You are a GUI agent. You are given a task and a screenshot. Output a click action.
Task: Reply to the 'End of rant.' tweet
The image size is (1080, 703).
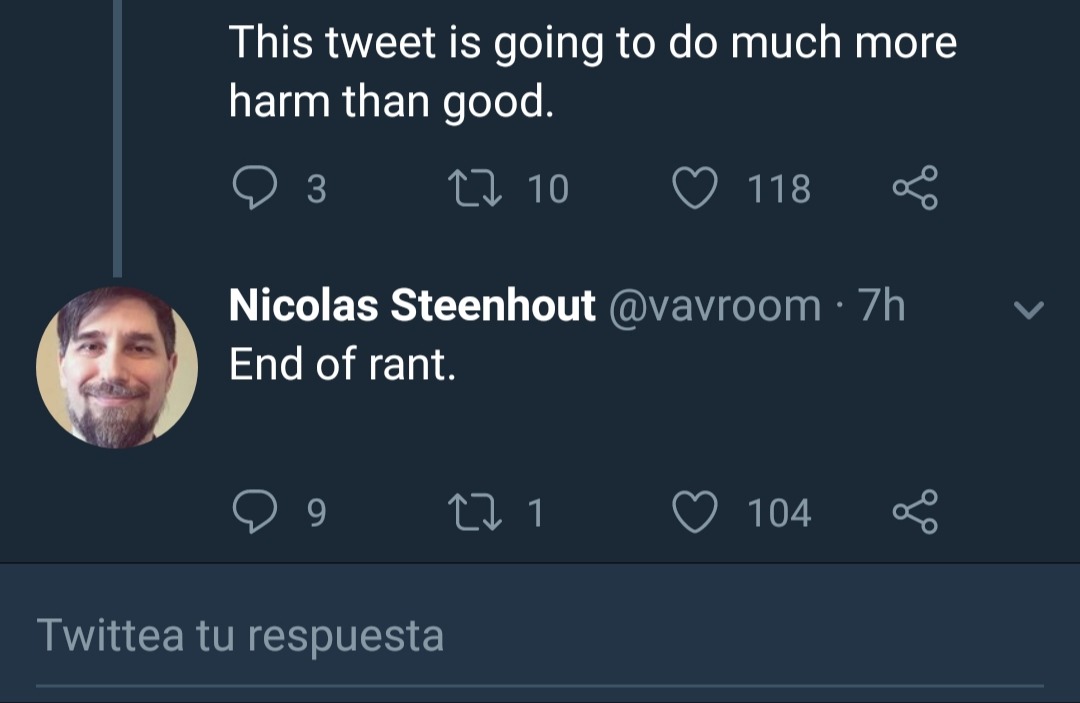(x=254, y=512)
